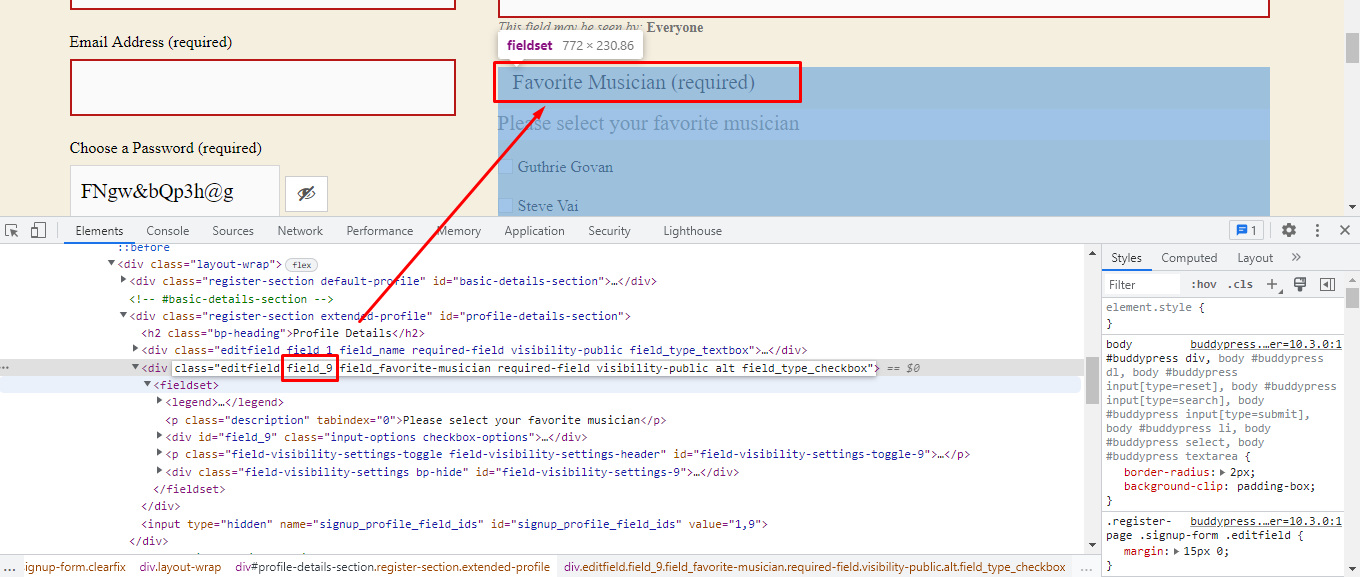
Task: Select the p description element line
Action: tap(416, 420)
